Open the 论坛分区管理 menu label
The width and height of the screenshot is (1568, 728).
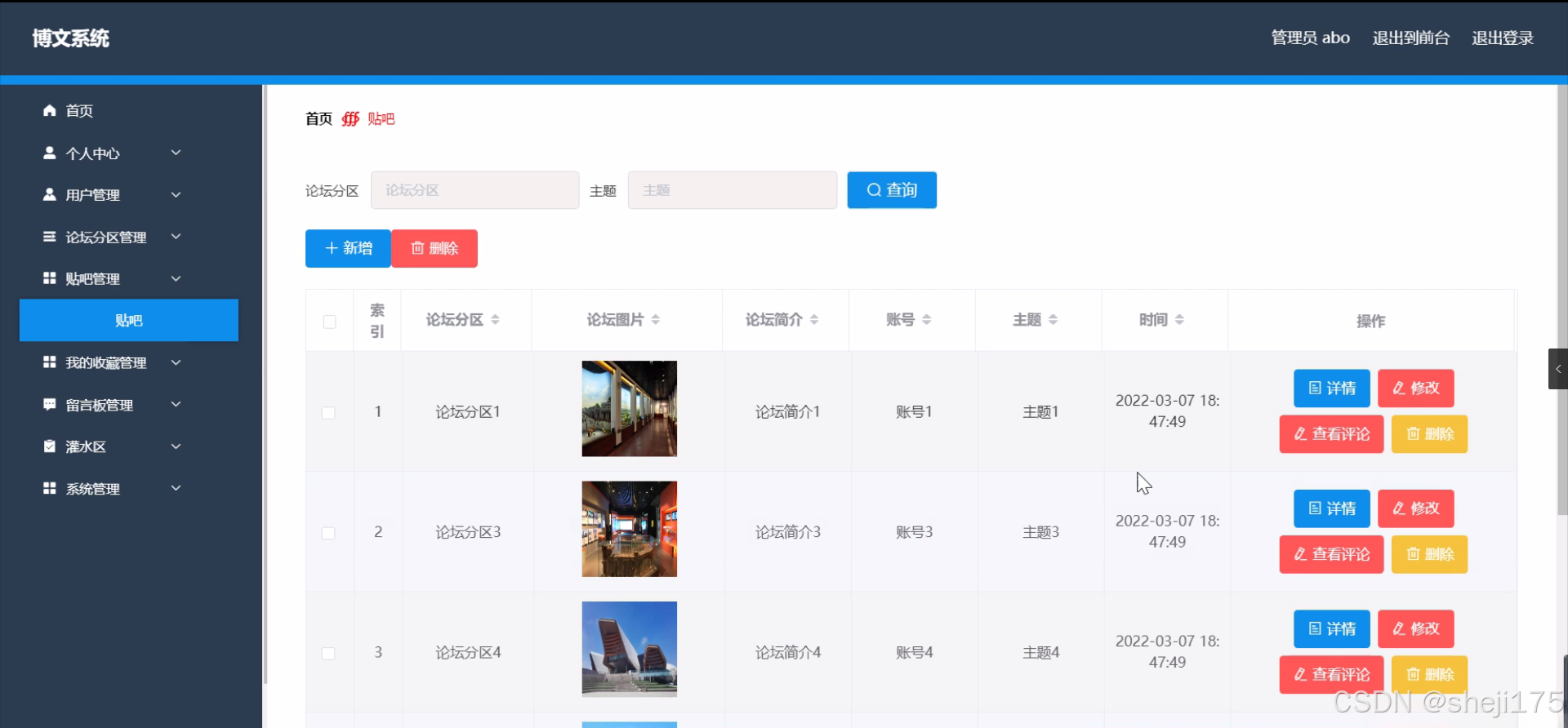[106, 237]
